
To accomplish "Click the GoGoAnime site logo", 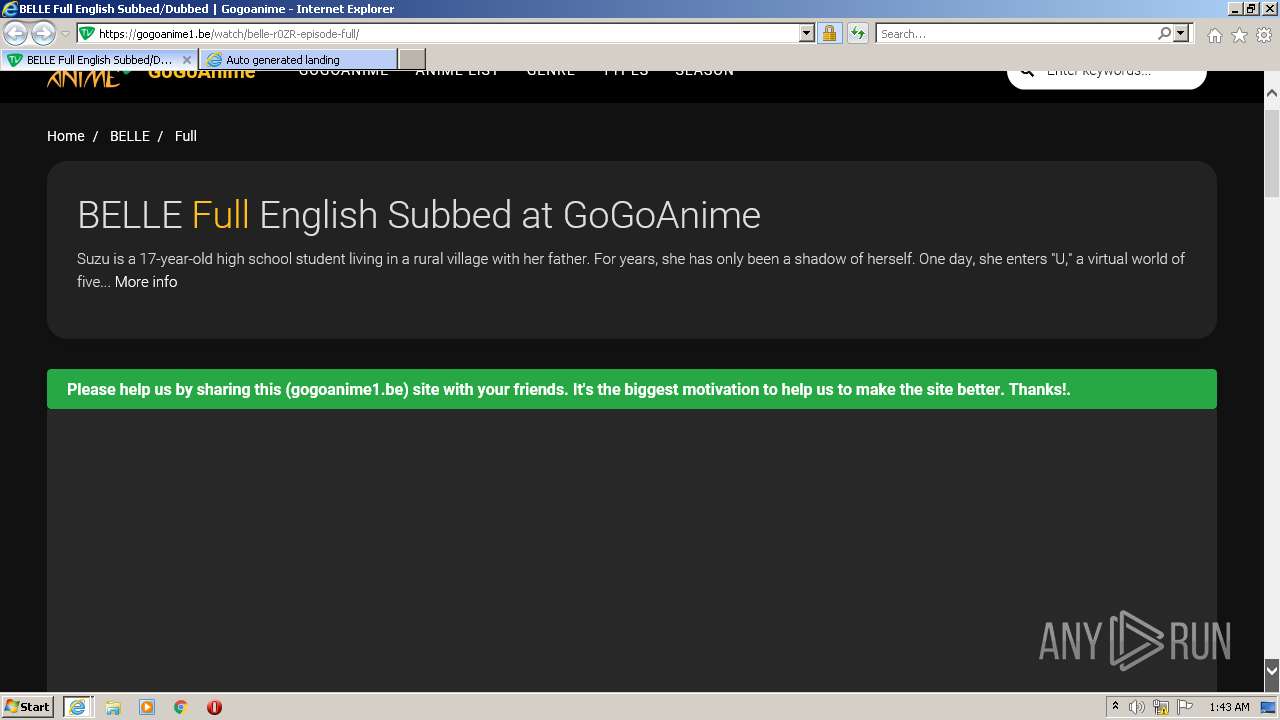I will pyautogui.click(x=151, y=76).
